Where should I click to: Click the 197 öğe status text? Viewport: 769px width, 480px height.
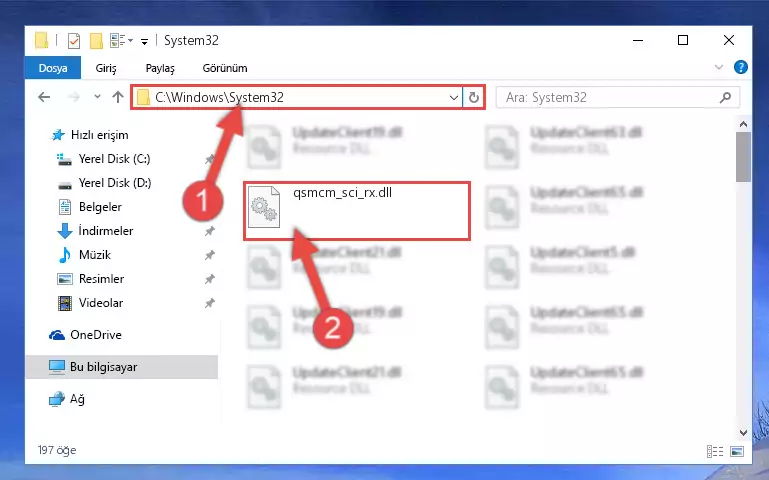57,450
